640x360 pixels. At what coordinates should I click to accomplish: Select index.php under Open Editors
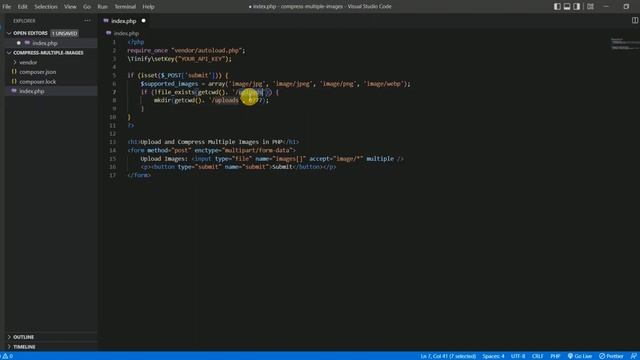point(44,43)
